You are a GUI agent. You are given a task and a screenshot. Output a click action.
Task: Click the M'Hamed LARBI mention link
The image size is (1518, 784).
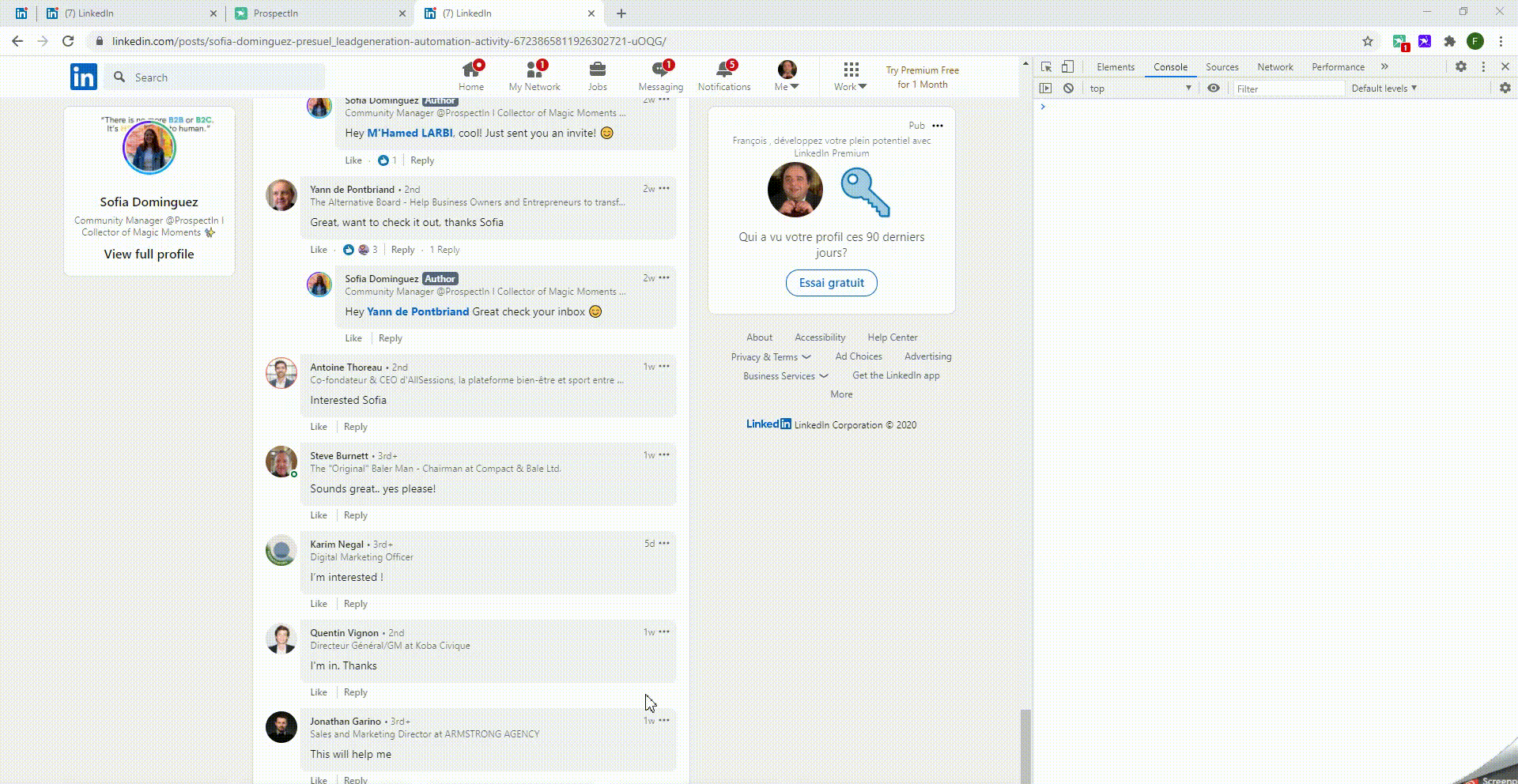pos(410,133)
